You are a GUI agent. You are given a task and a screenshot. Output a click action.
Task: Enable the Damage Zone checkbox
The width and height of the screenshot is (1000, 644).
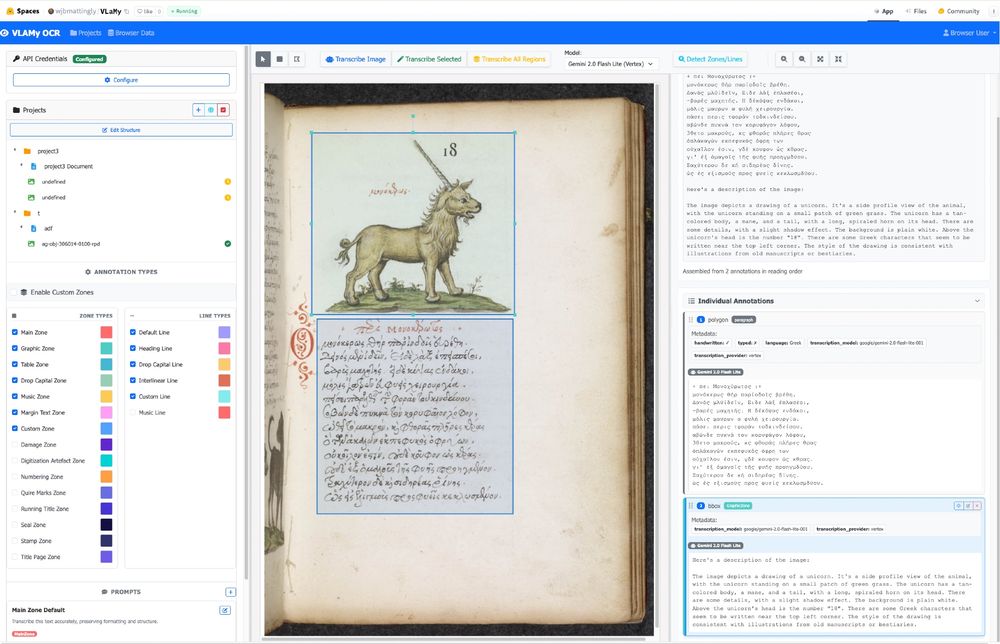pos(15,444)
